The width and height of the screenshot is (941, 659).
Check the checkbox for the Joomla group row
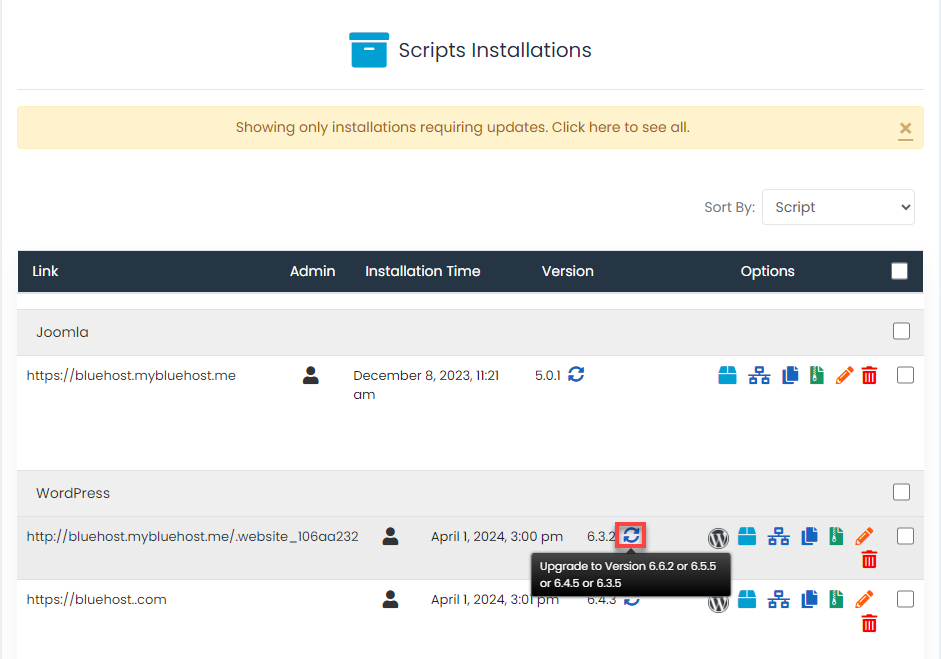point(901,331)
